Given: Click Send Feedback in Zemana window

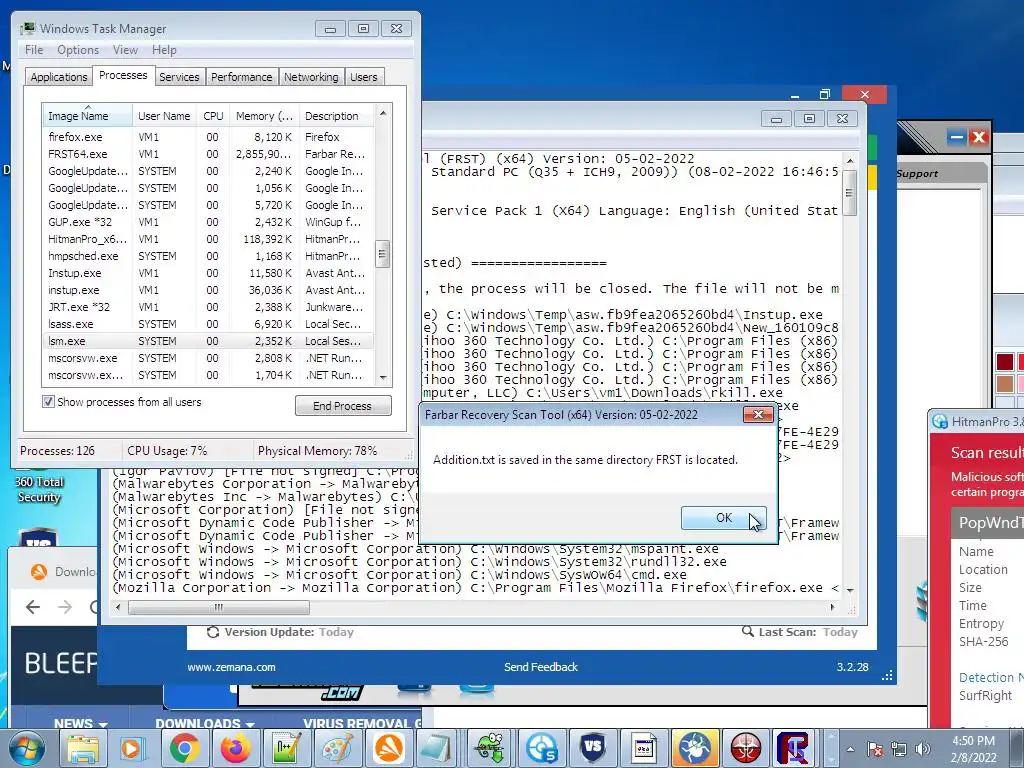Looking at the screenshot, I should (x=541, y=667).
